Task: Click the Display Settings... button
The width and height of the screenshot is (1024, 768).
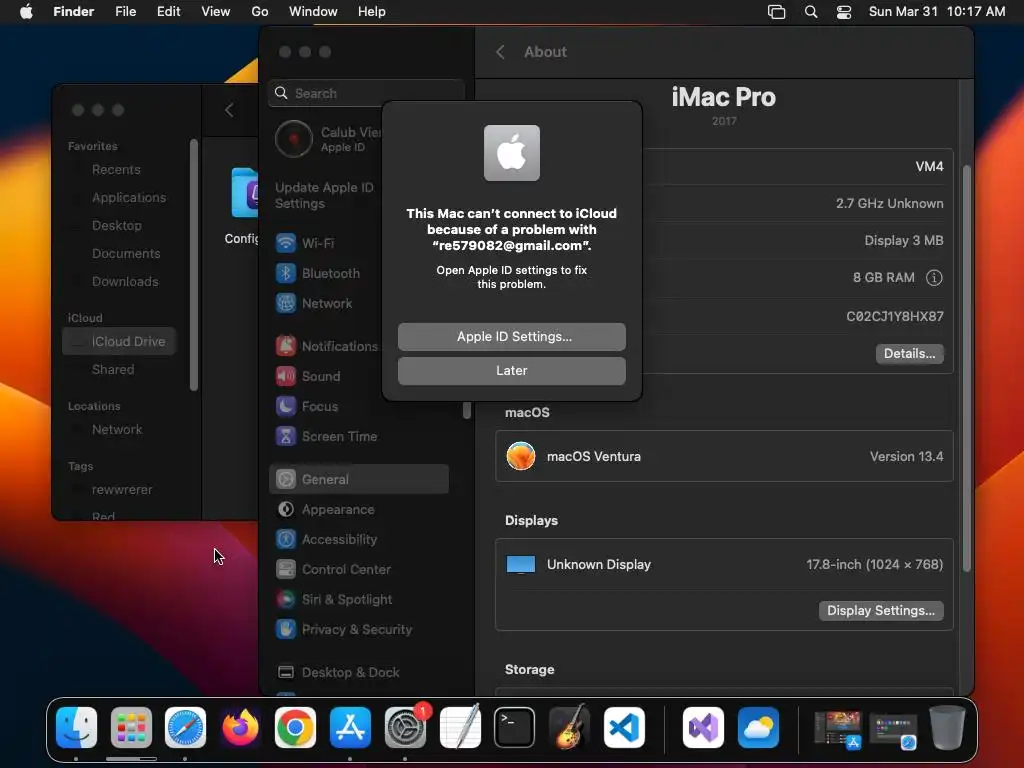Action: [881, 611]
